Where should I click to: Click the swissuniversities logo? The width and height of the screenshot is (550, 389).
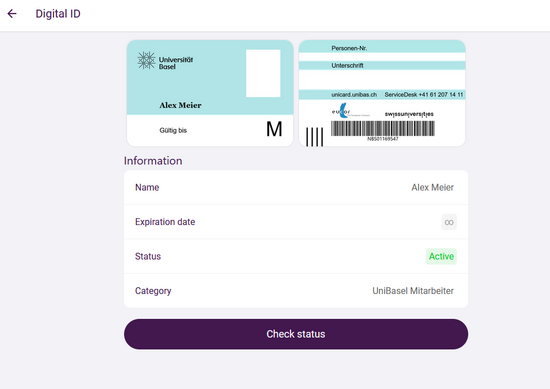(x=409, y=114)
